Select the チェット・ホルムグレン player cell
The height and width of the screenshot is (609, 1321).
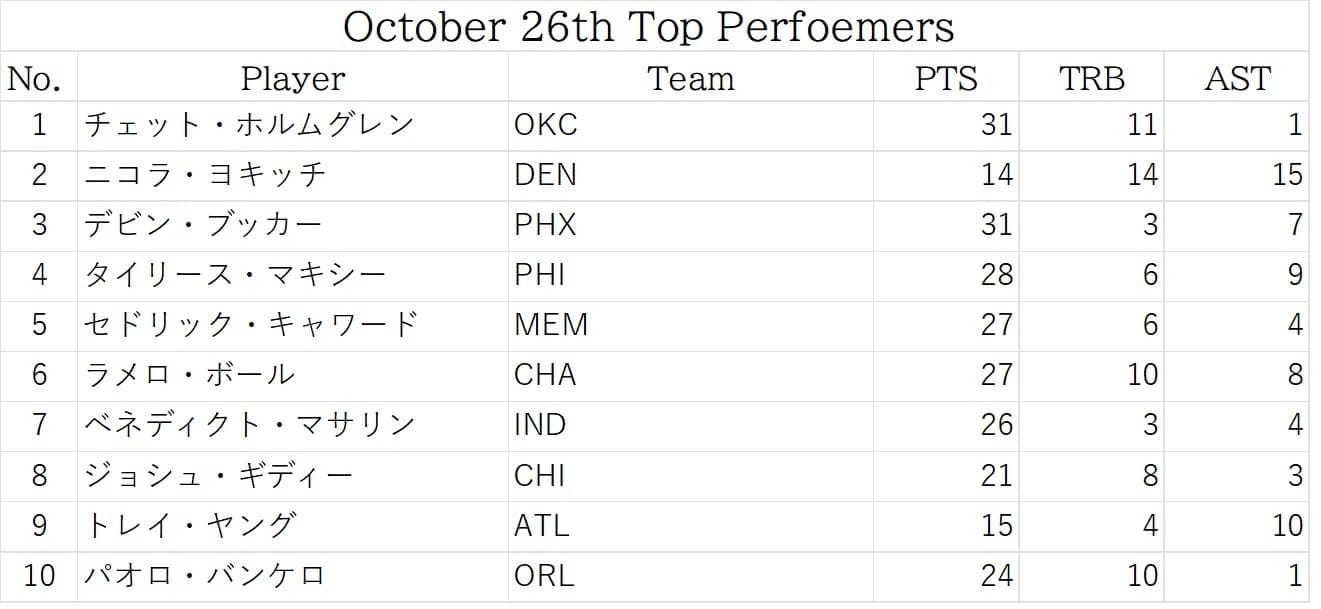[x=249, y=125]
